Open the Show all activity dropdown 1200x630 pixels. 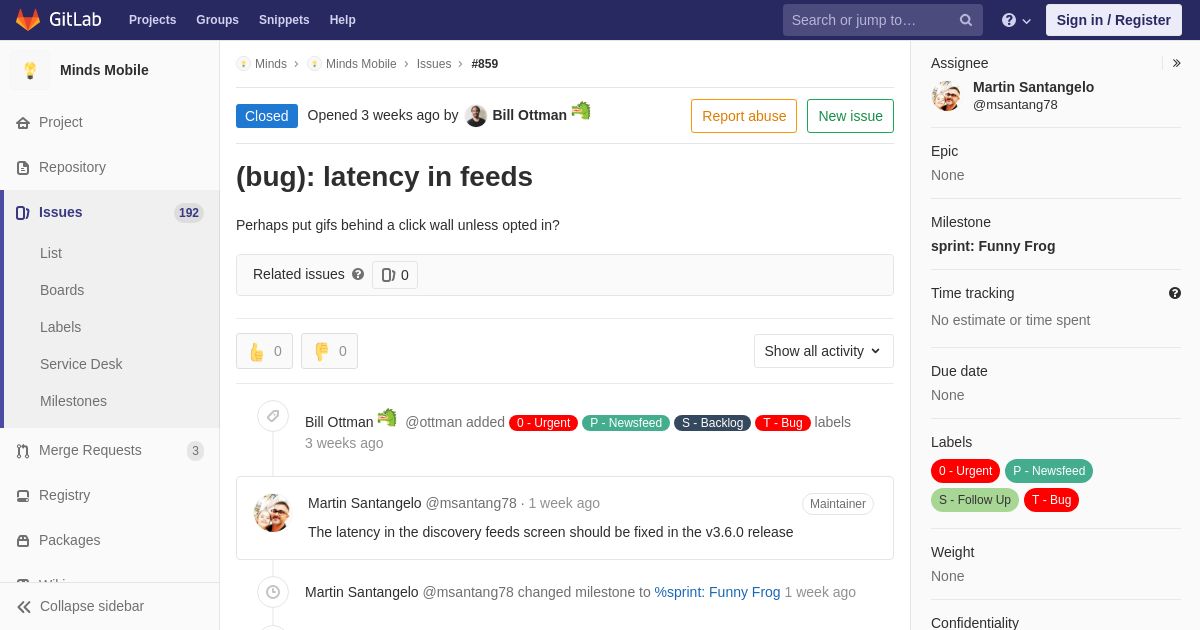click(x=824, y=351)
